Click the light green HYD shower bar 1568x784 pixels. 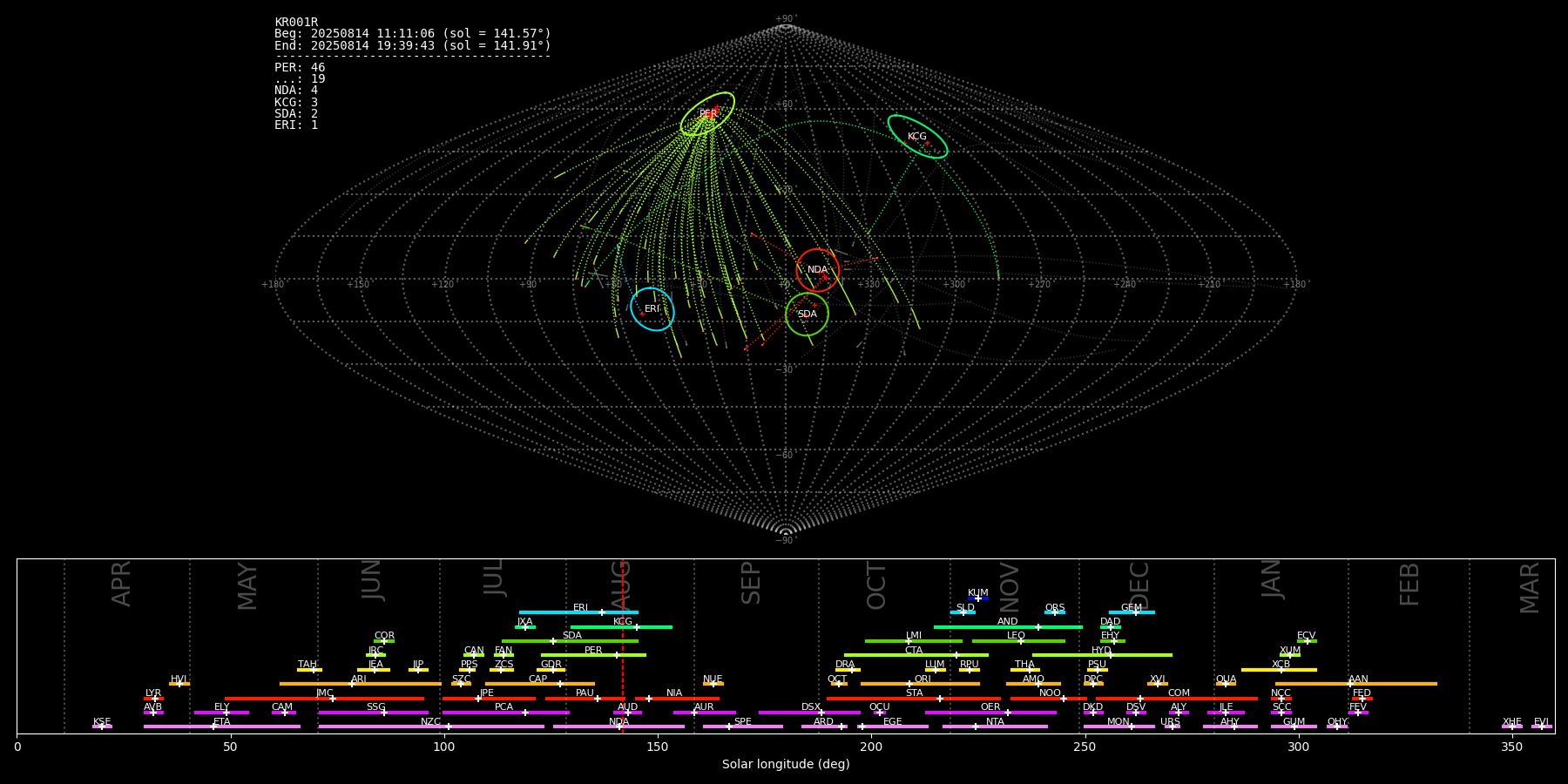click(1102, 655)
